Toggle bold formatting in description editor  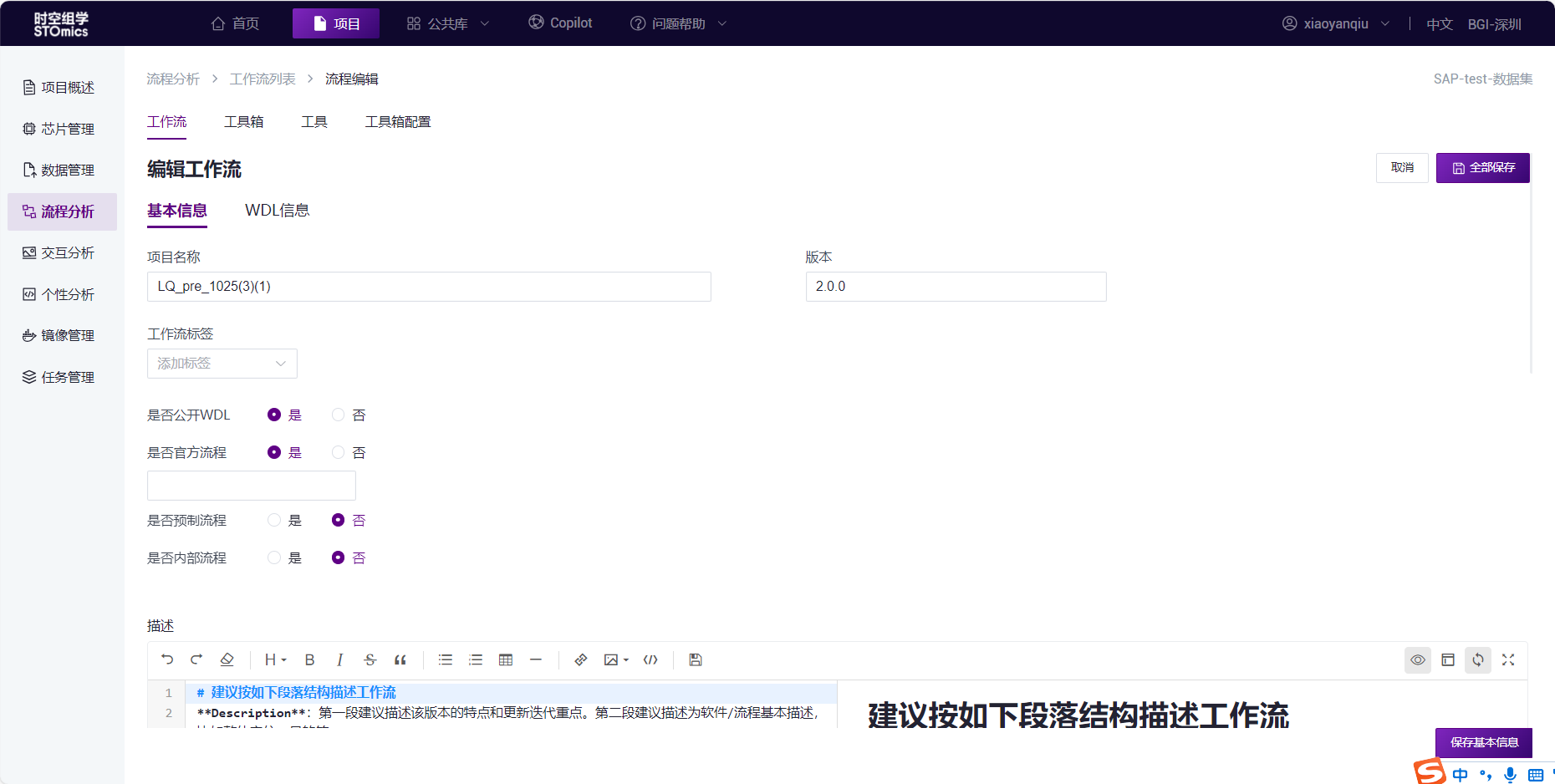tap(309, 659)
